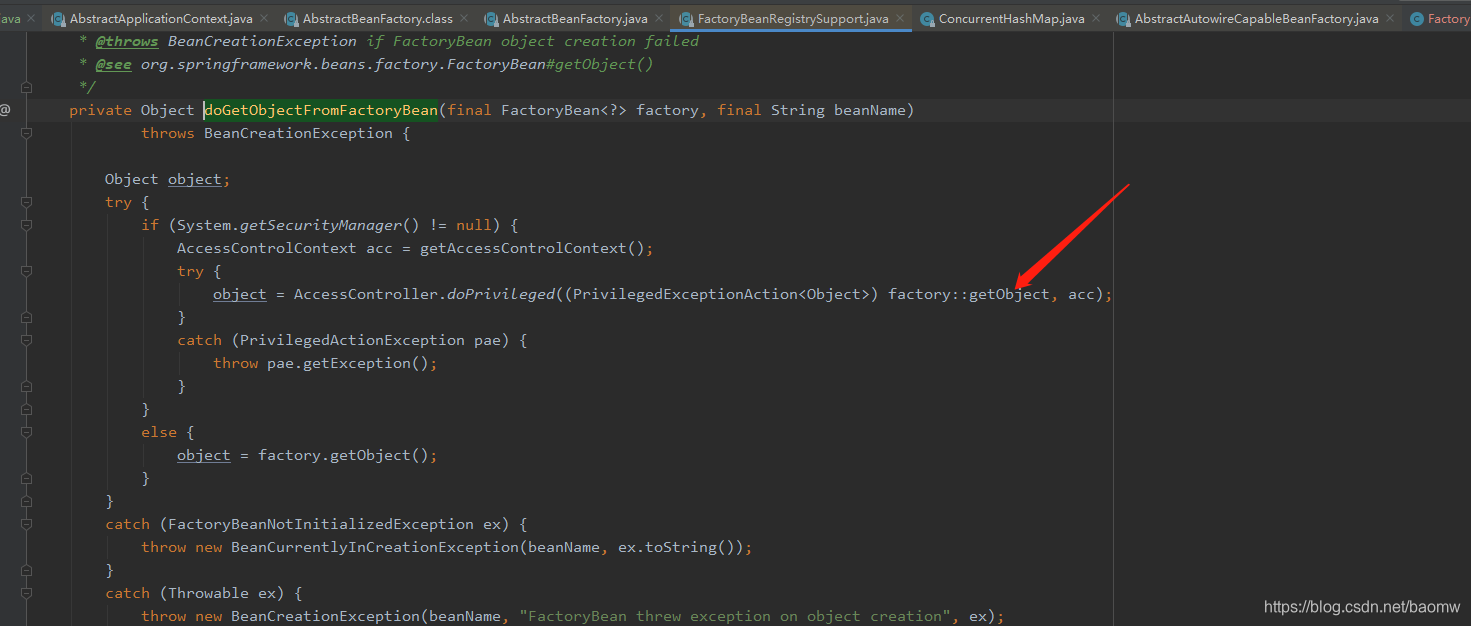Collapse the outer 'try {' block fold marker

(x=26, y=202)
